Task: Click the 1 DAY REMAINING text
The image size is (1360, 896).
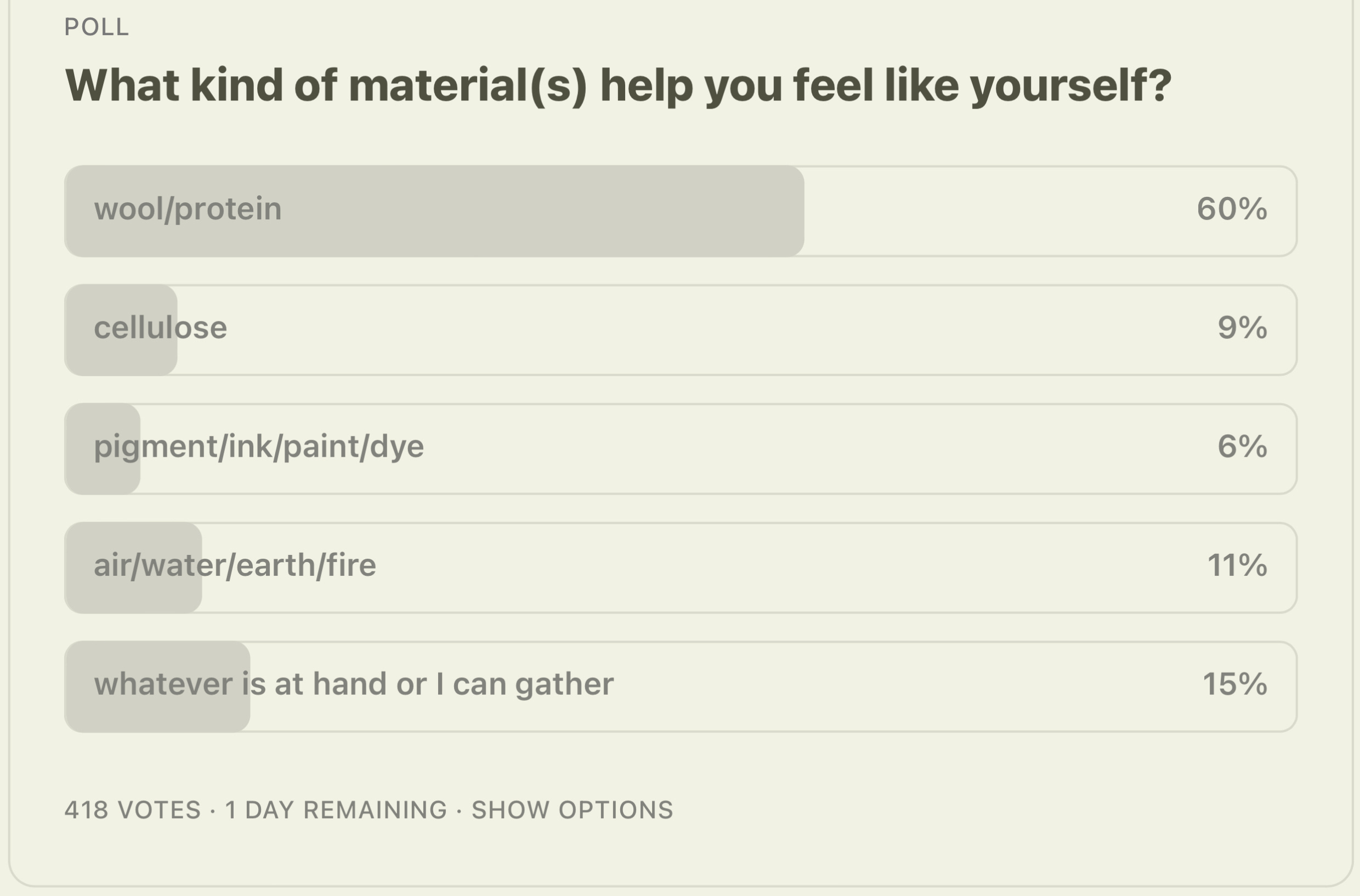Action: tap(336, 810)
